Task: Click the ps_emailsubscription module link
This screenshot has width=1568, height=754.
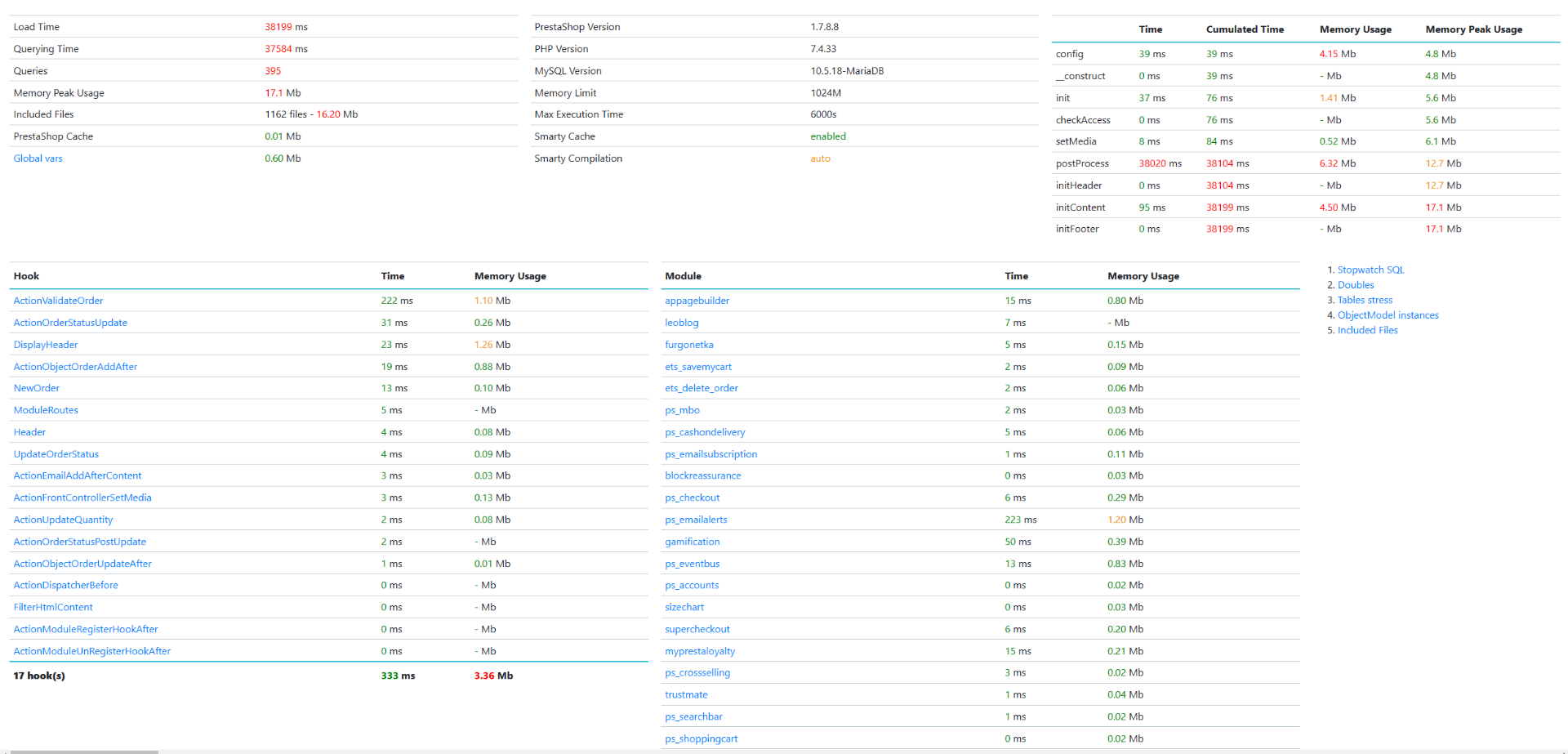Action: pyautogui.click(x=711, y=454)
